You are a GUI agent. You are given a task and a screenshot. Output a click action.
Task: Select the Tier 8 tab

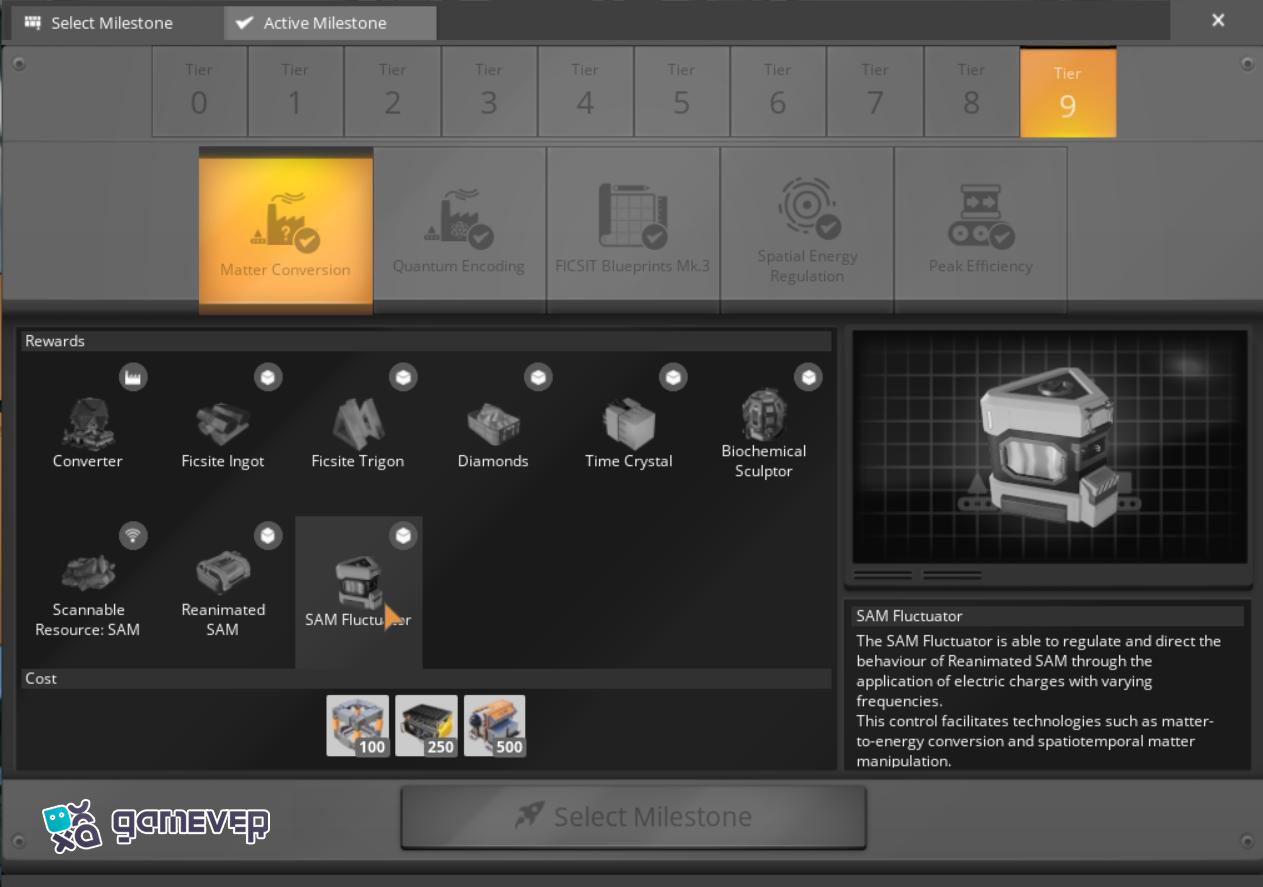971,92
